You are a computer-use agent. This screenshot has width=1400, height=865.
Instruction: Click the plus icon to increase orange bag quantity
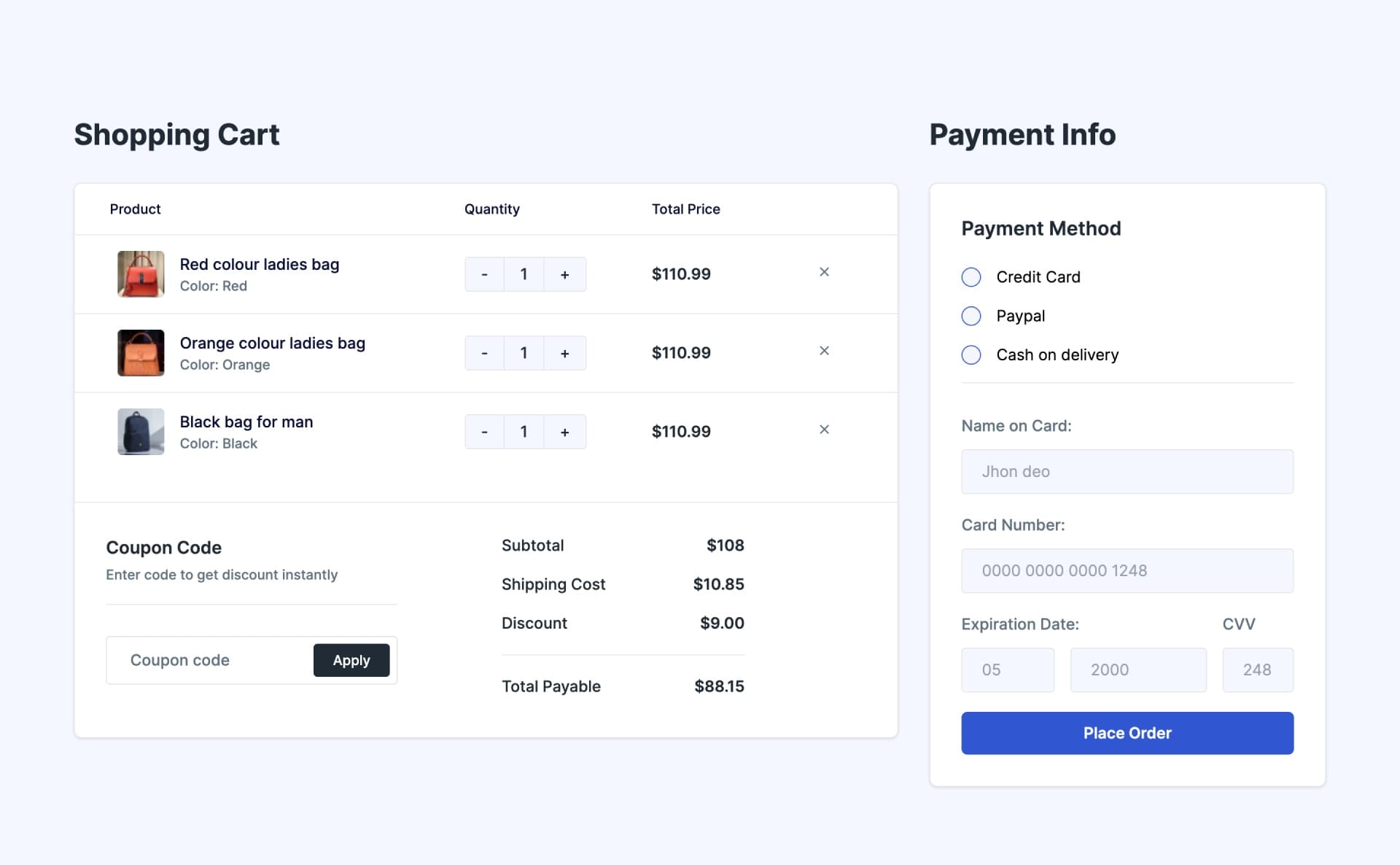pos(564,352)
